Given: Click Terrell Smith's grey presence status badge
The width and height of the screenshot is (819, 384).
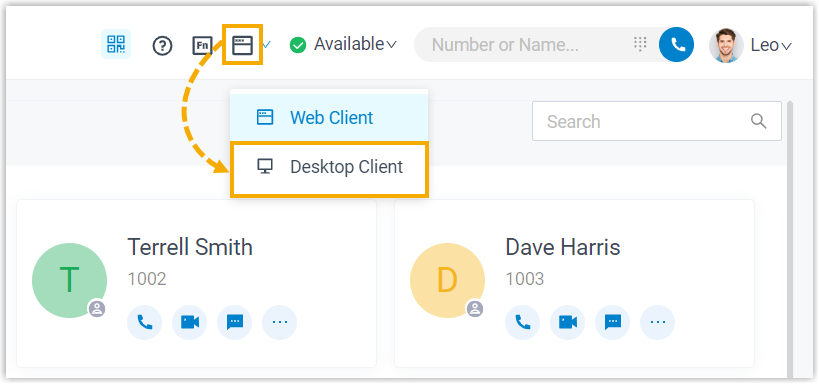Looking at the screenshot, I should pos(97,309).
